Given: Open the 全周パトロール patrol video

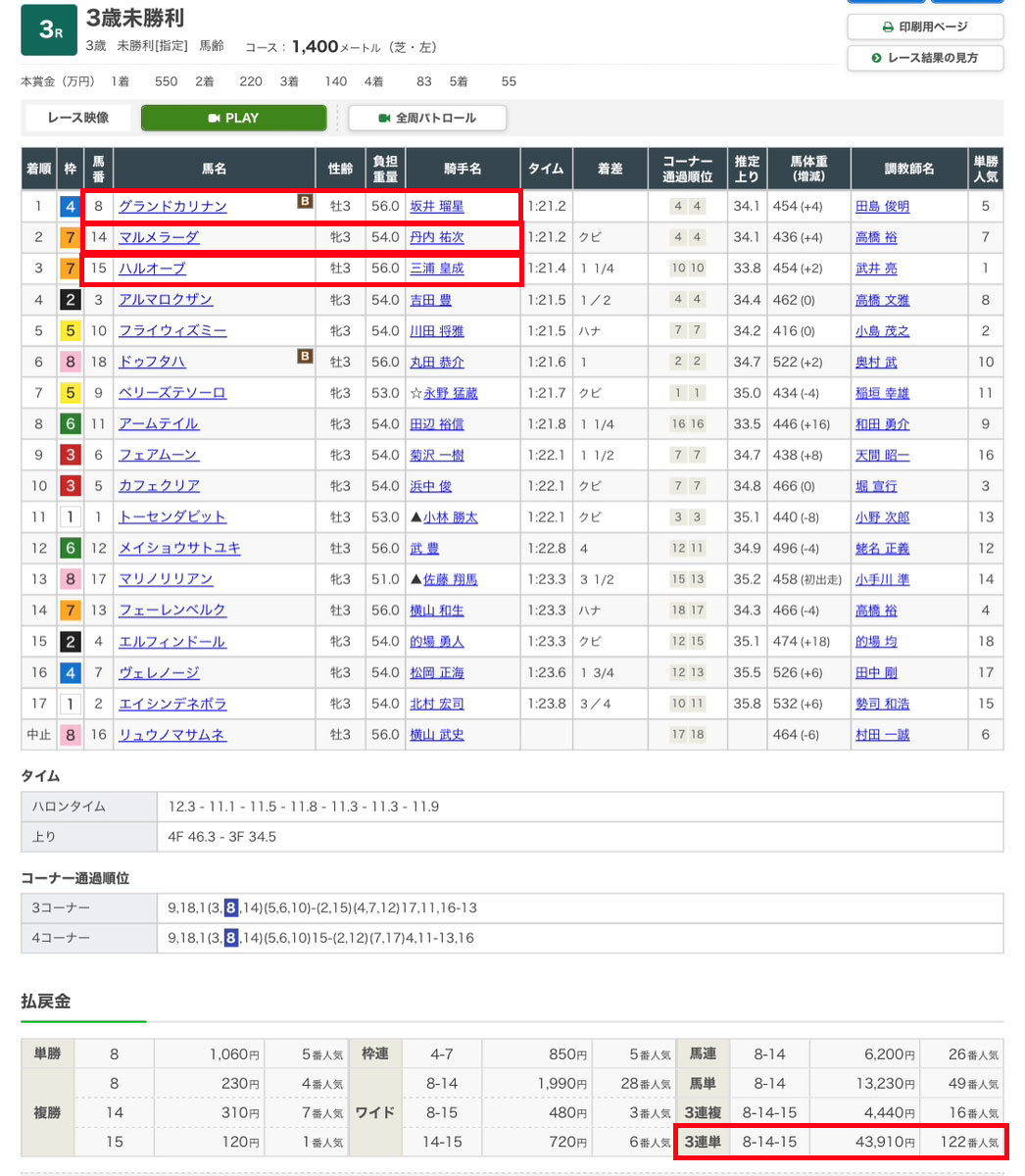Looking at the screenshot, I should coord(427,118).
